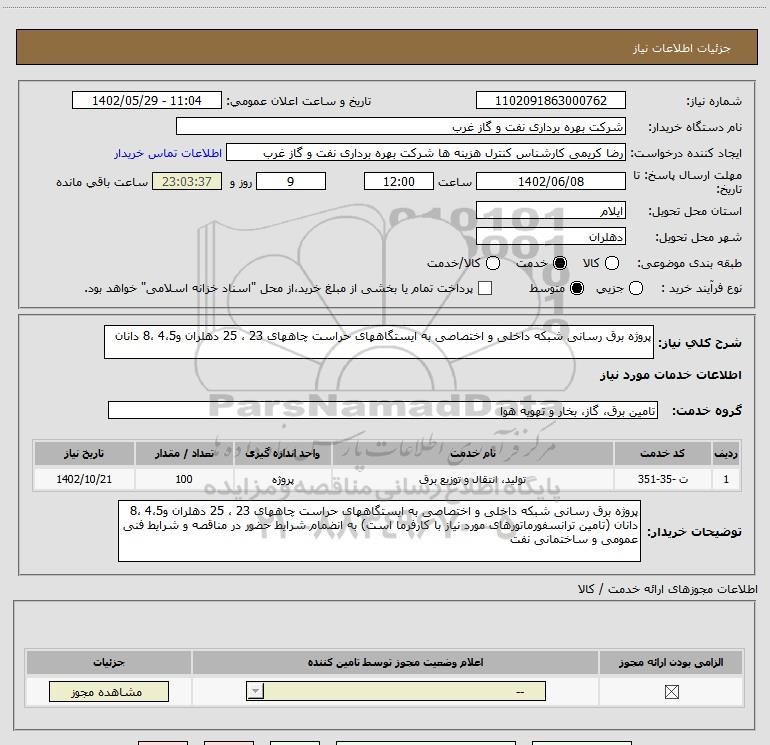770x745 pixels.
Task: Click the remaining time countdown 23:03:37
Action: point(187,181)
